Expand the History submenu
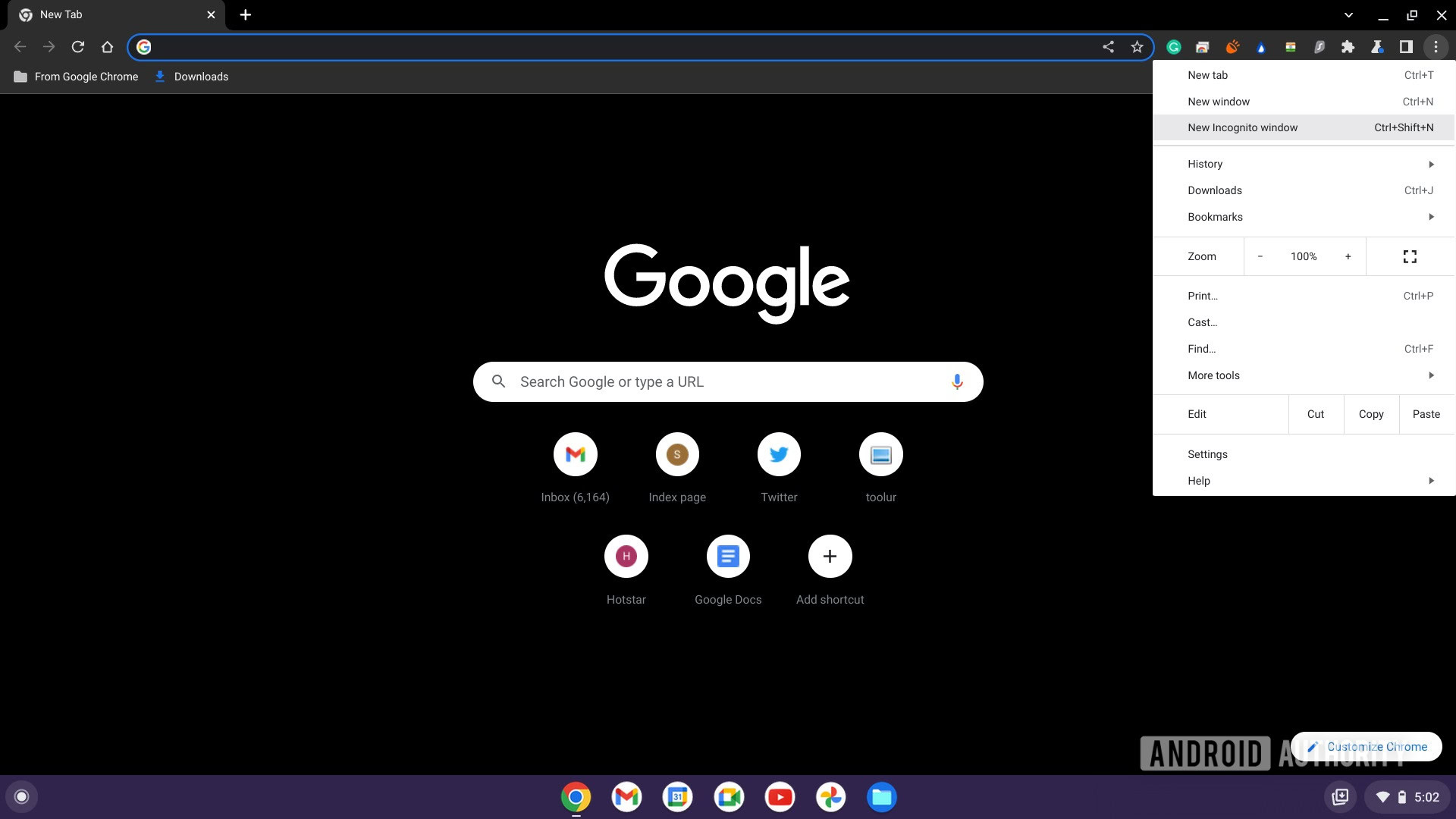Viewport: 1456px width, 819px height. click(1431, 164)
